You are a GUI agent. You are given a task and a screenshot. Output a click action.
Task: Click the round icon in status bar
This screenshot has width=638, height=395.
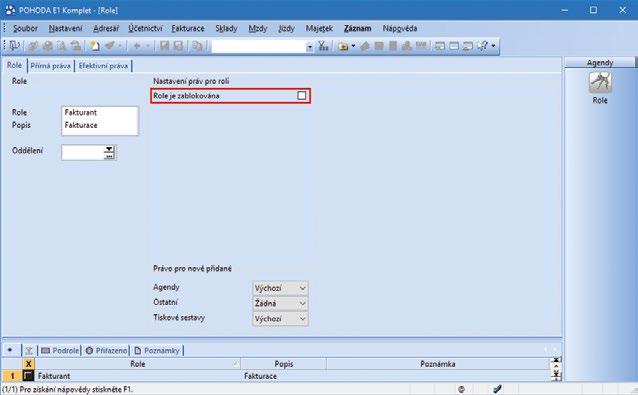[x=461, y=389]
